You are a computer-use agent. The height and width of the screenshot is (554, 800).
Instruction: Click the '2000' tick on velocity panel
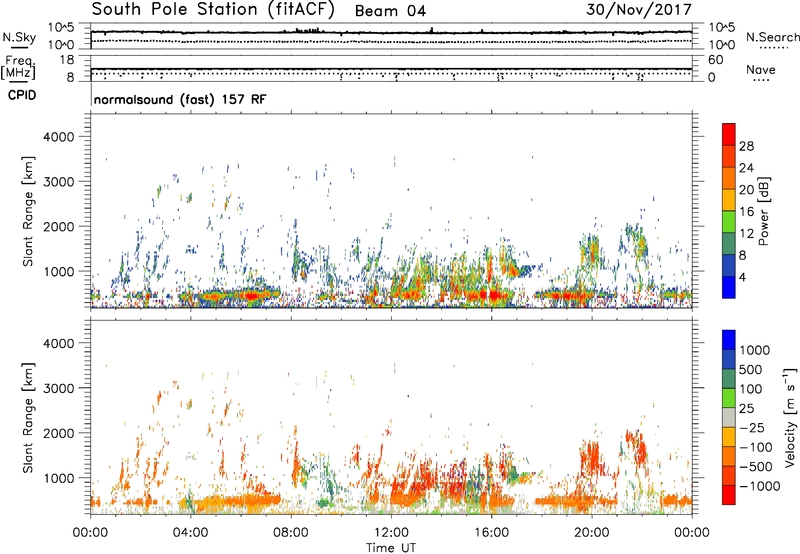[x=59, y=433]
